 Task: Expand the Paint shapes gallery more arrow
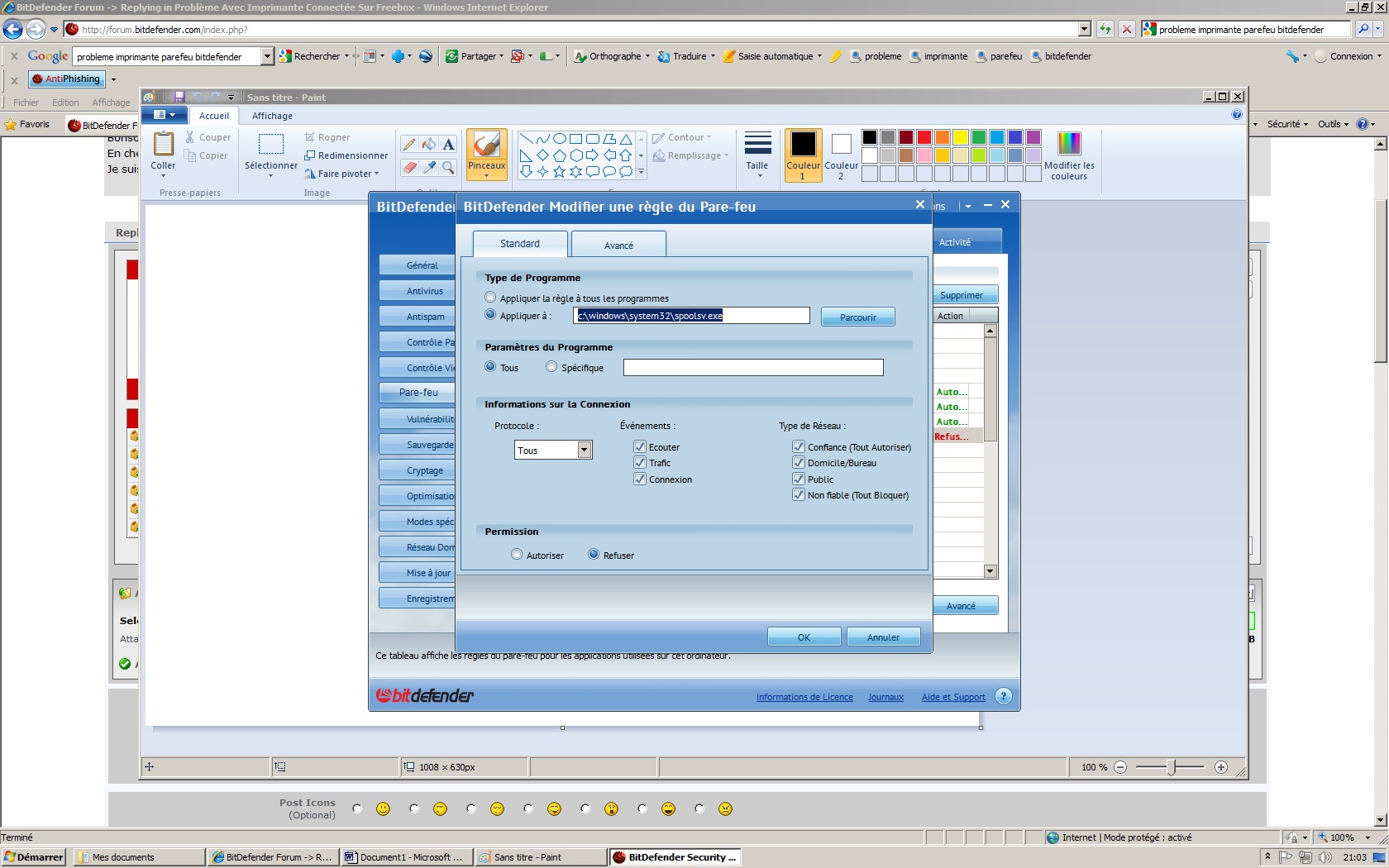(641, 172)
